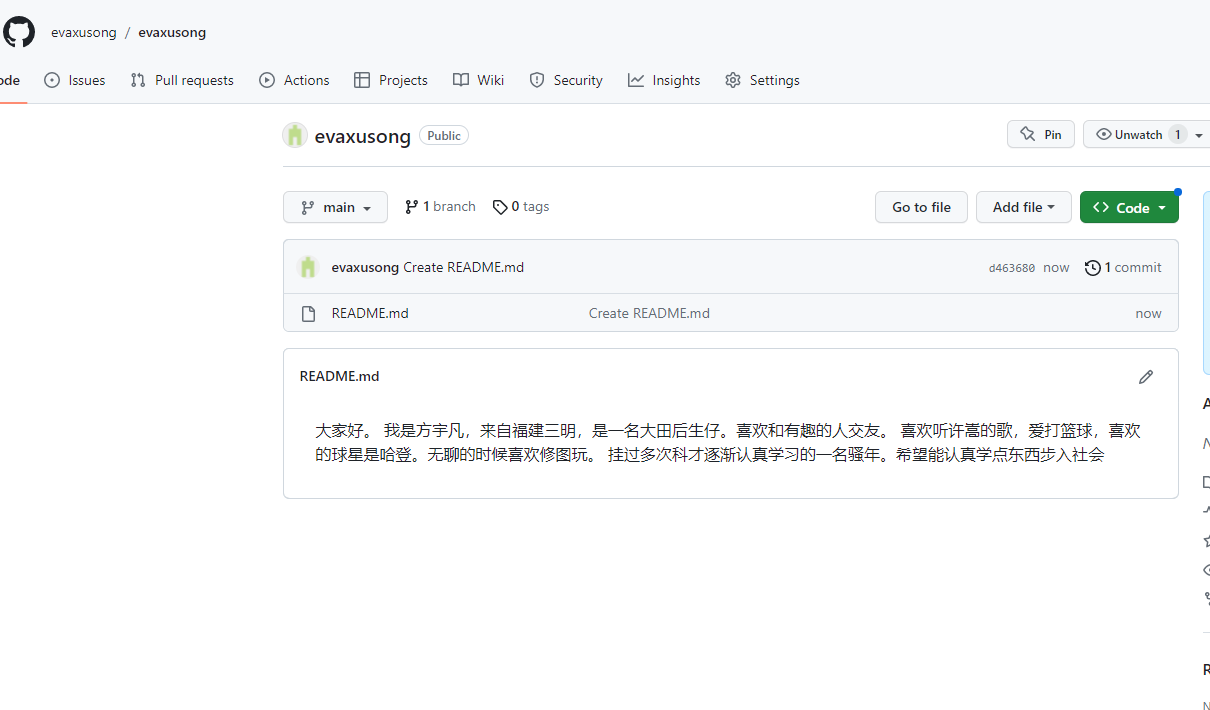Open the green Code dropdown button

pos(1129,207)
